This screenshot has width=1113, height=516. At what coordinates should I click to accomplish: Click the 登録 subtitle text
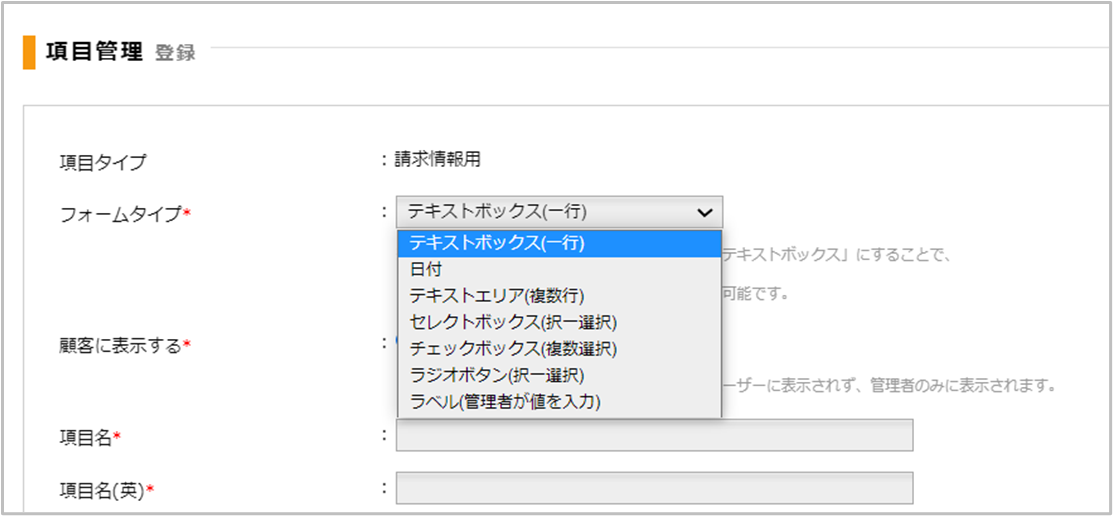(x=176, y=53)
